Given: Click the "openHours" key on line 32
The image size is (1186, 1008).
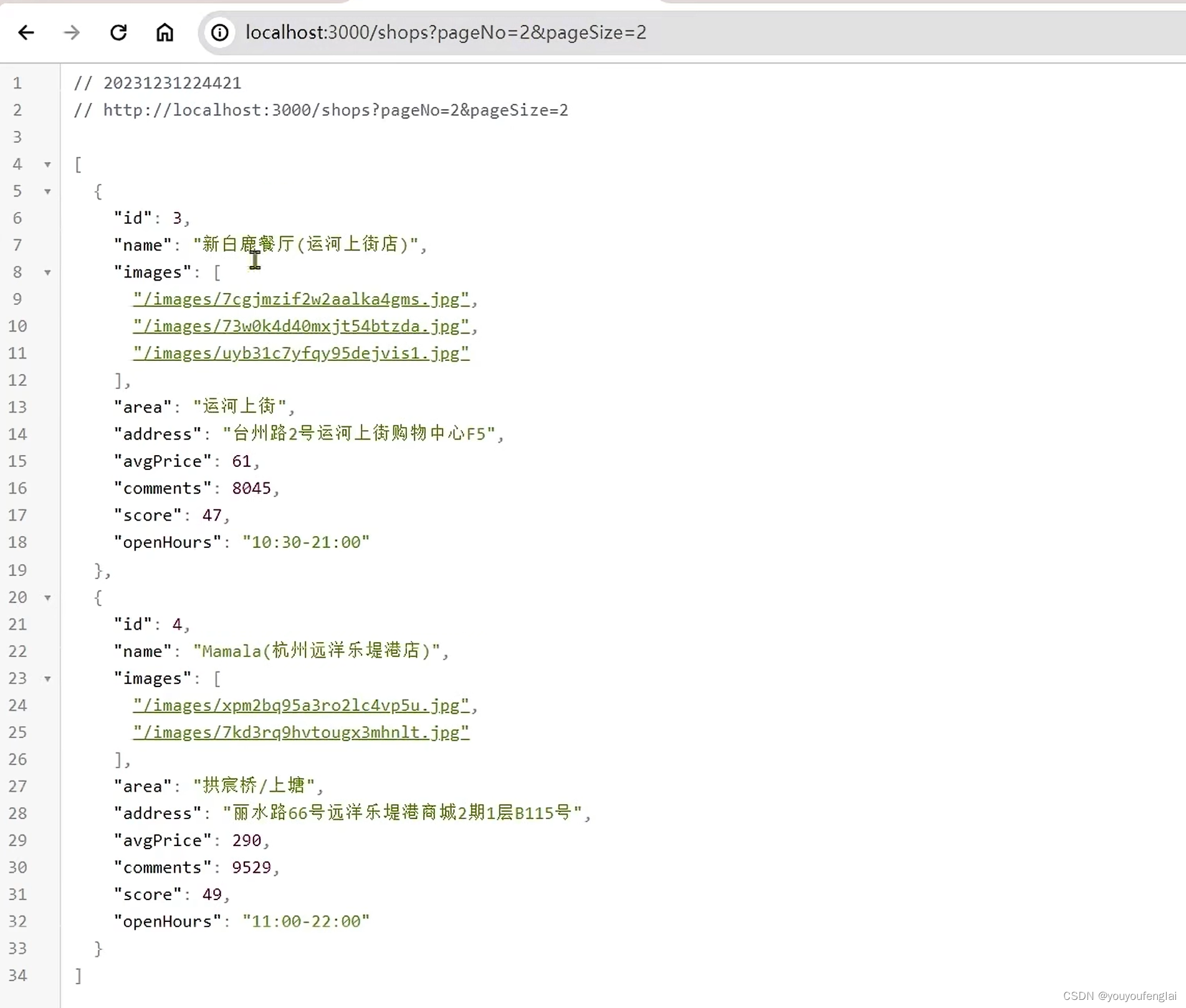Looking at the screenshot, I should point(167,921).
